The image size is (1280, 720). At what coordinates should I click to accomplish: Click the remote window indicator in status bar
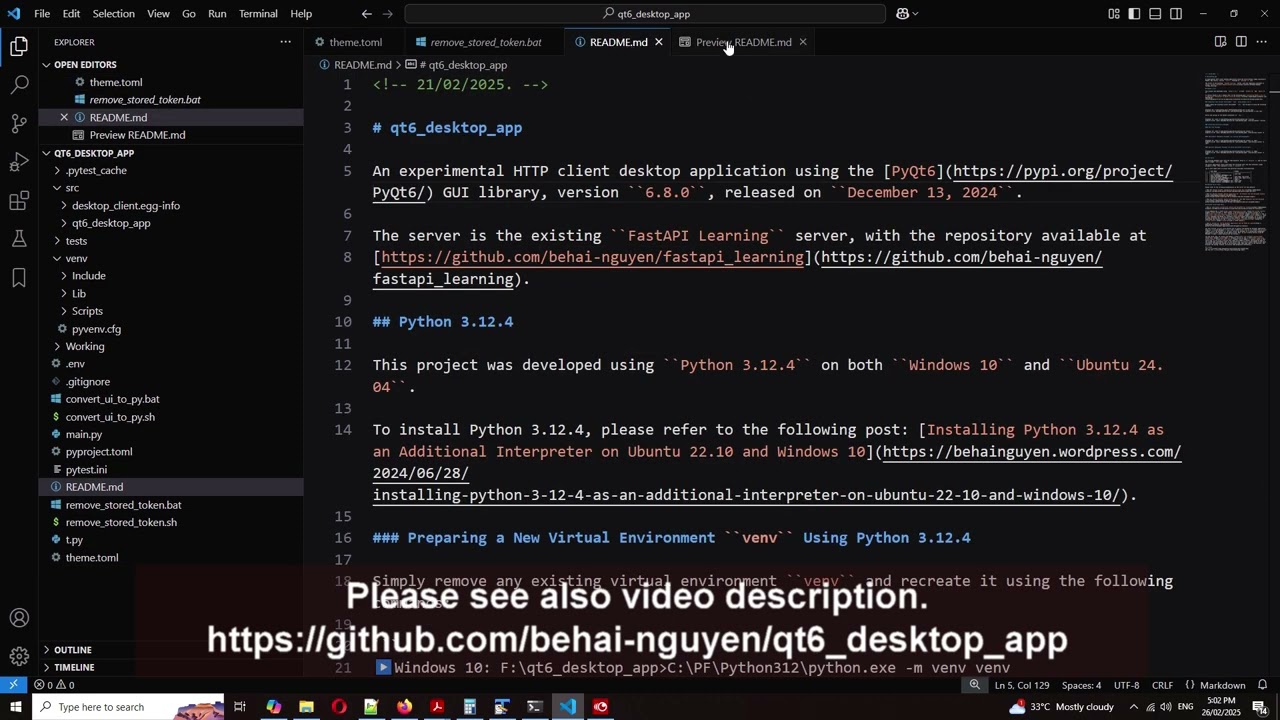pos(13,685)
